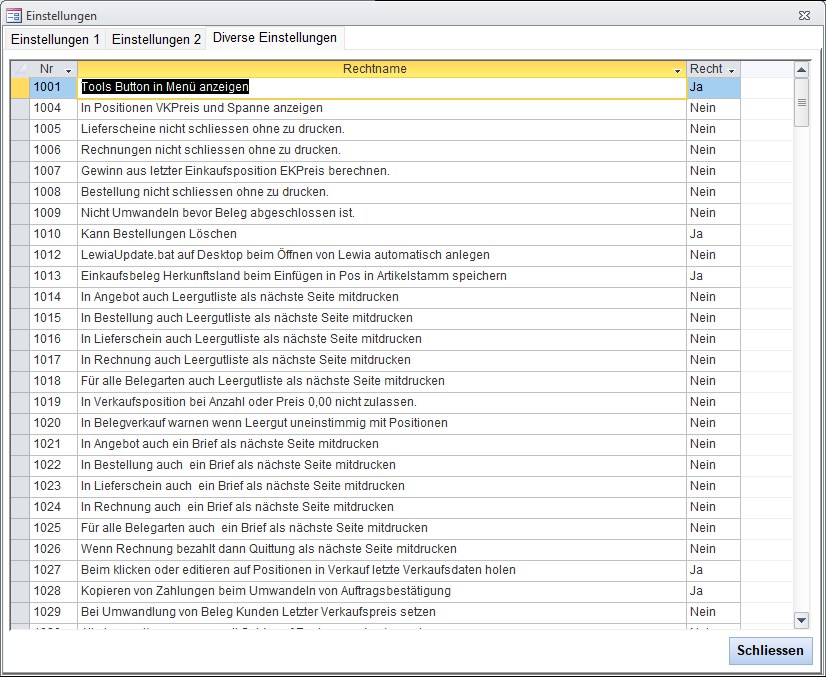Screen dimensions: 826x677
Task: Click the select-all corner box of the grid
Action: pos(20,69)
